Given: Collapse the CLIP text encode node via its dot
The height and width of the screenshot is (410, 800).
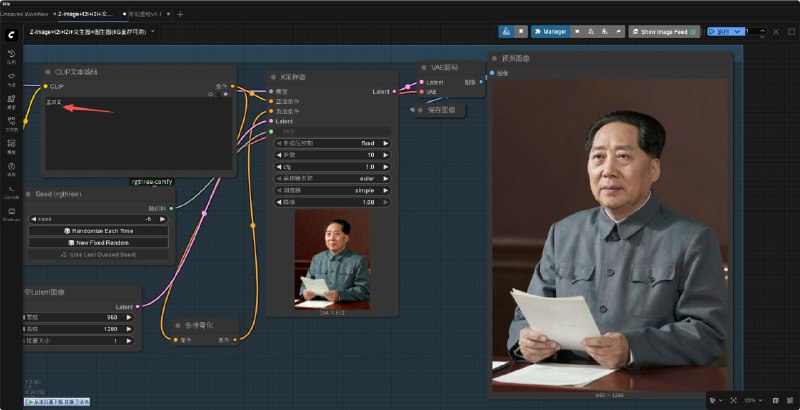Looking at the screenshot, I should [48, 72].
